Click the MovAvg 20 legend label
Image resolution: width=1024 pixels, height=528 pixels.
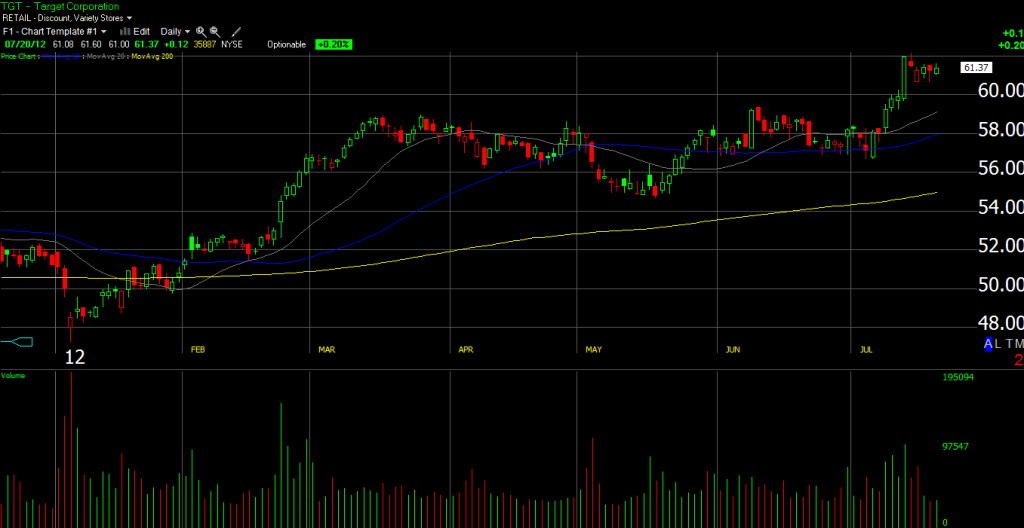coord(107,57)
